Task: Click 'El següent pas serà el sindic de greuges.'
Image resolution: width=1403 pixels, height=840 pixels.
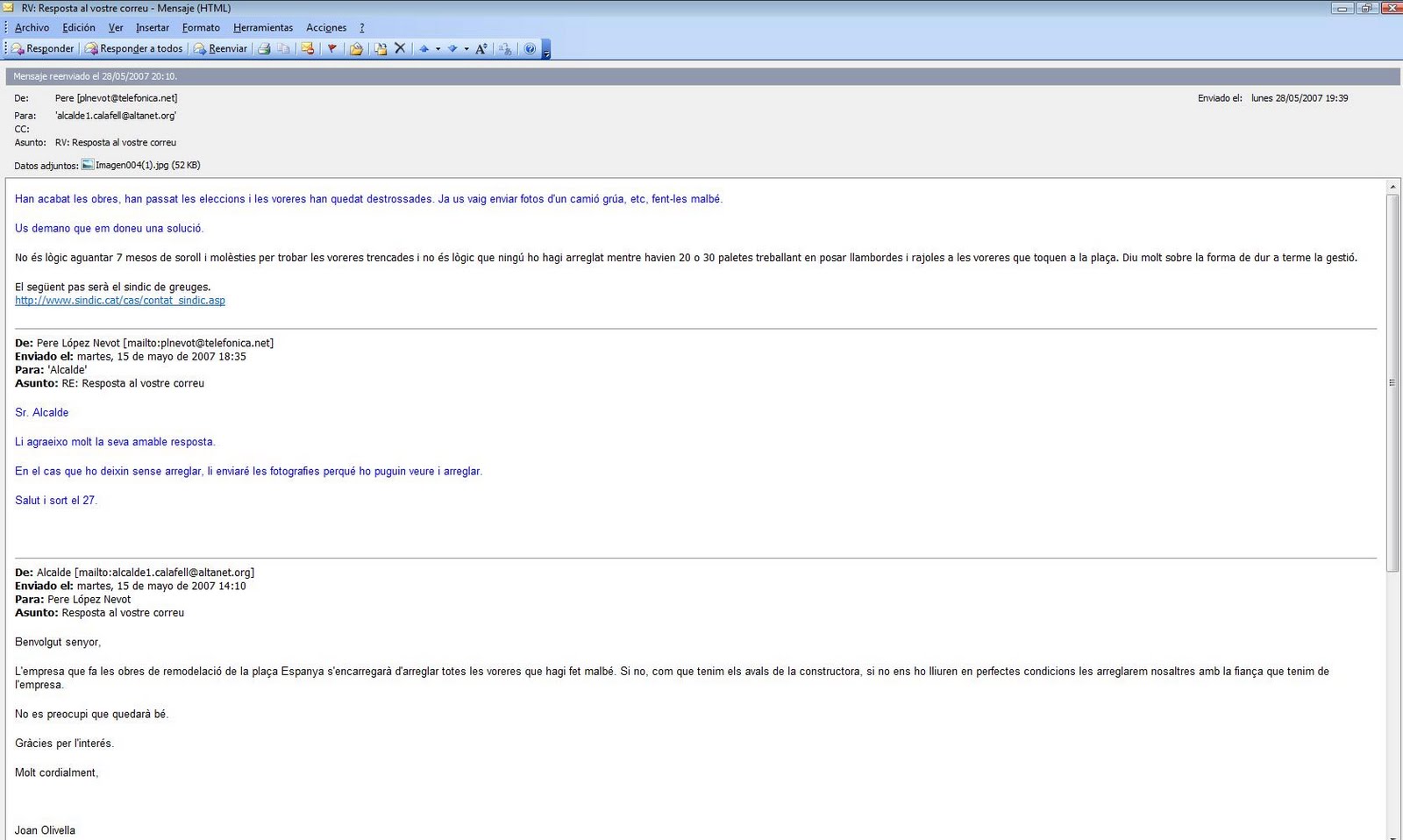Action: (x=112, y=287)
